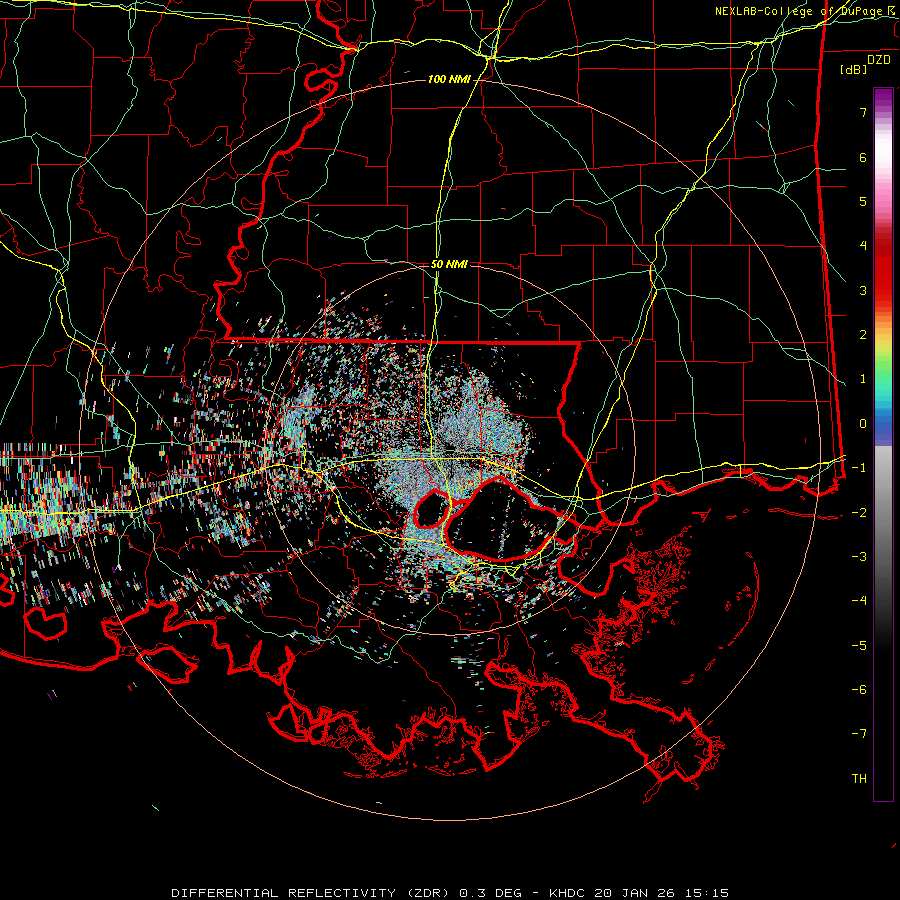900x900 pixels.
Task: Click the 'DIFFERENTIAL REFLECTIVITY (ZDR)' caption at bottom
Action: click(313, 893)
